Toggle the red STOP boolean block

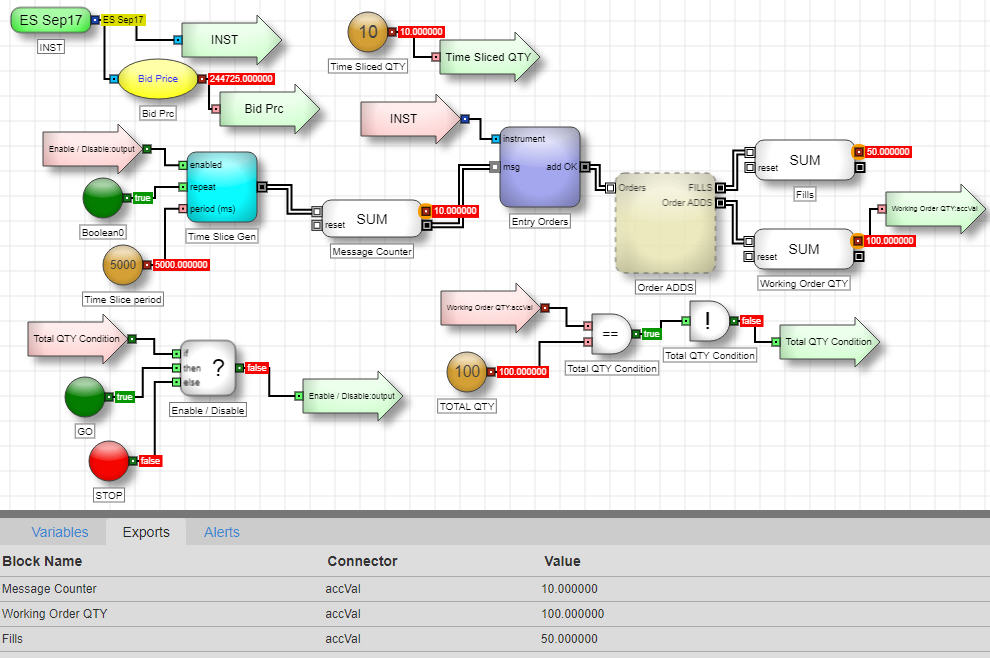click(x=110, y=461)
